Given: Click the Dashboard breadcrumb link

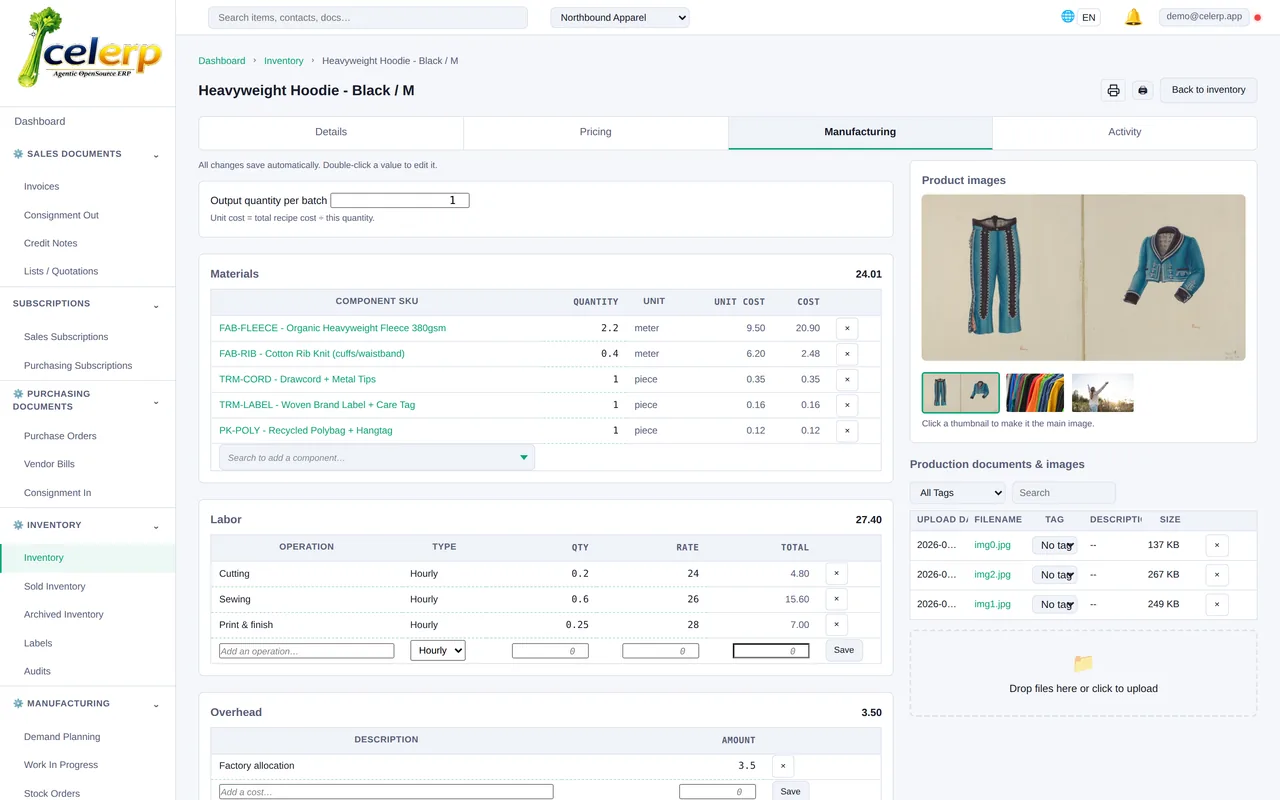Looking at the screenshot, I should click(x=221, y=61).
